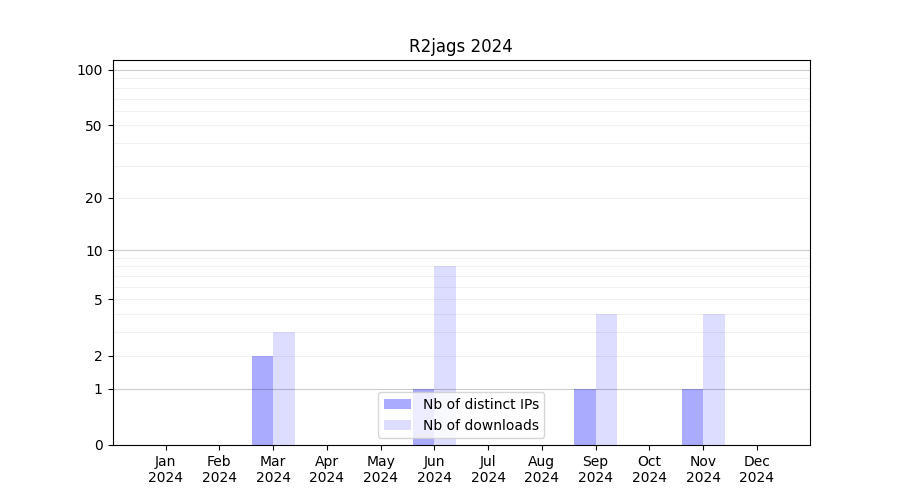This screenshot has height=500, width=900.
Task: Select the tall June downloads bar
Action: click(x=445, y=330)
